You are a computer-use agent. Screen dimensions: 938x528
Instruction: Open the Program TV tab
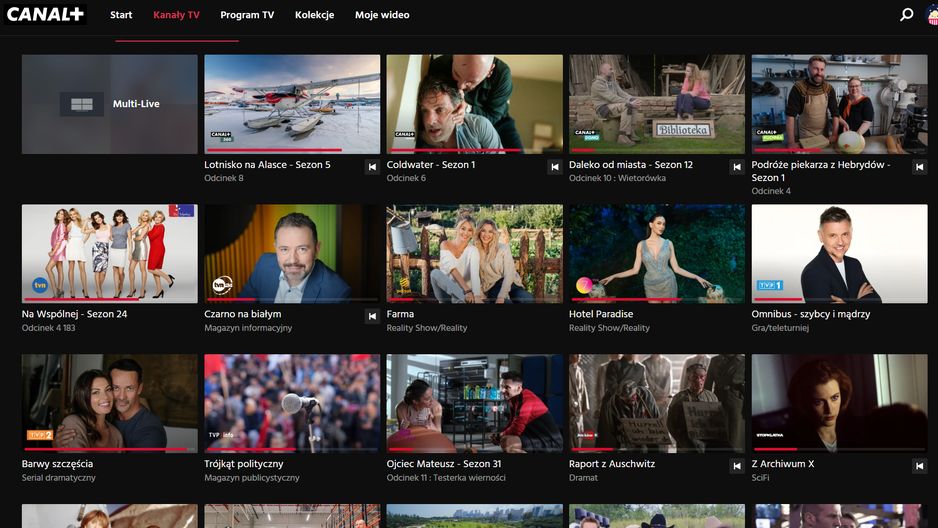coord(247,15)
